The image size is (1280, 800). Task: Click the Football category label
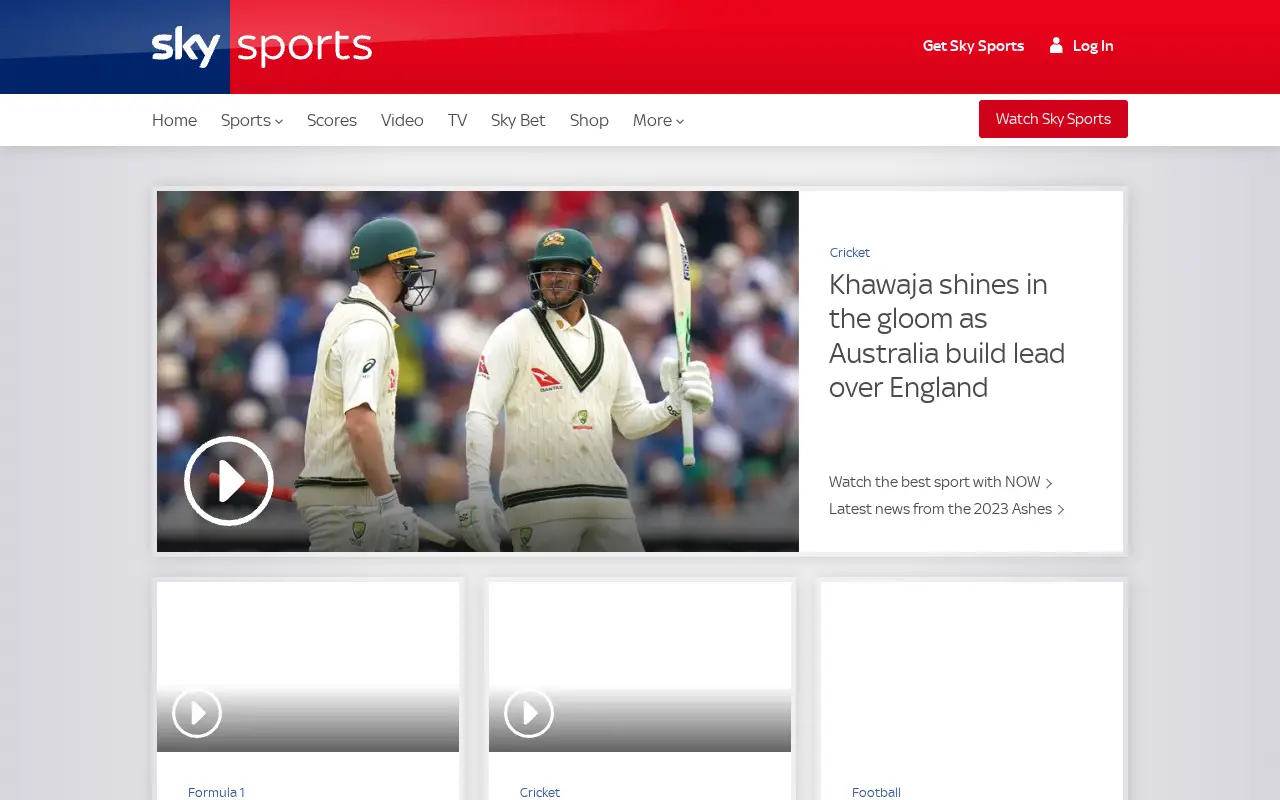point(876,792)
